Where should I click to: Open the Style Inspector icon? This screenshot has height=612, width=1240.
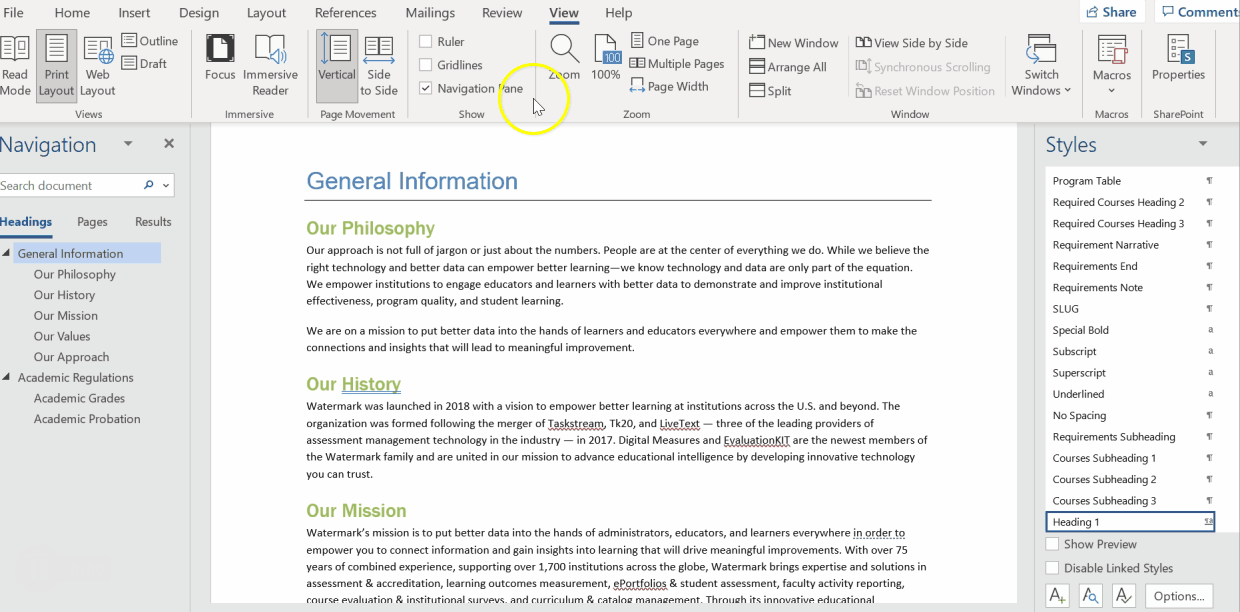1090,596
